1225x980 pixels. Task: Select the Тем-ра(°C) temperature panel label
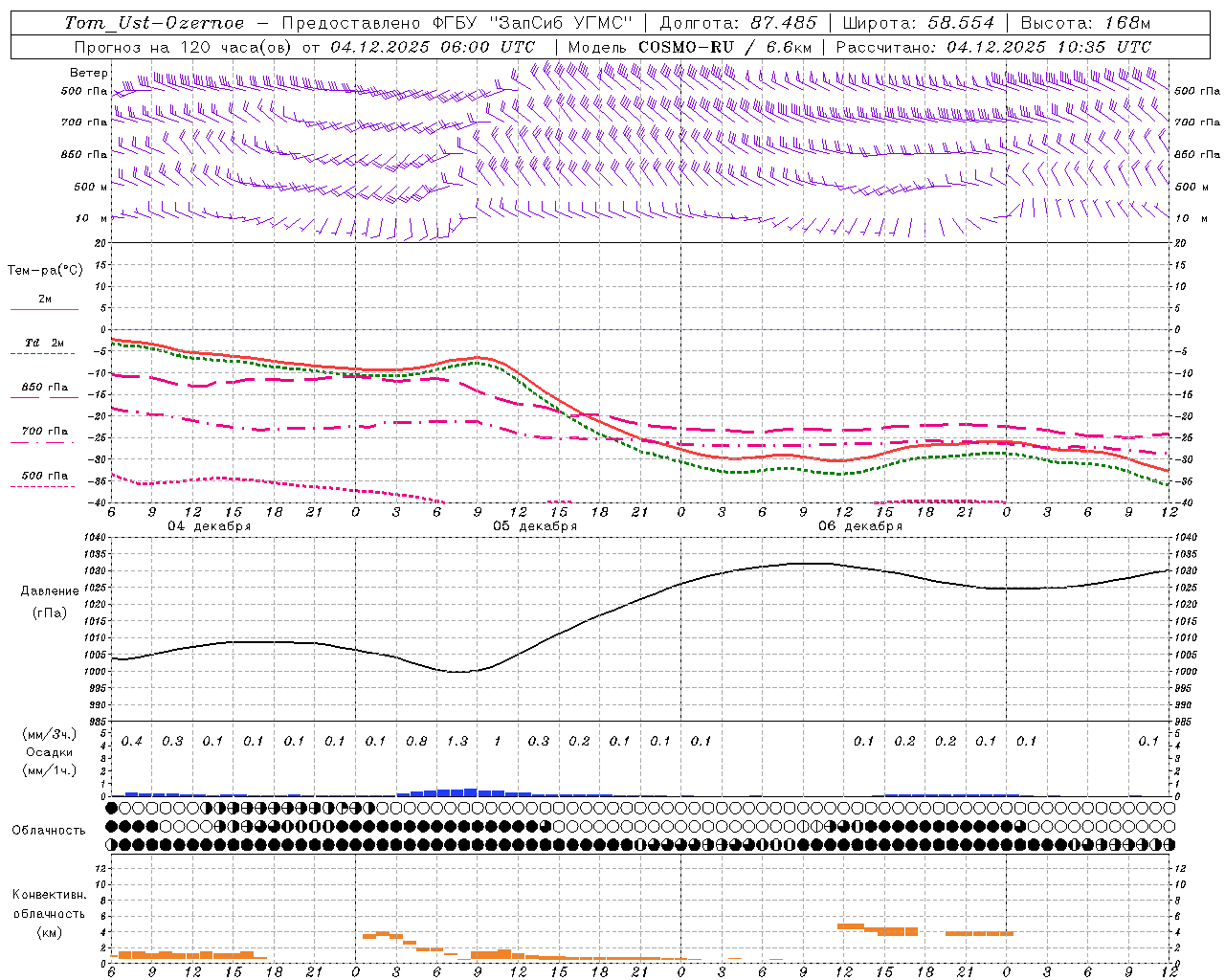[45, 271]
